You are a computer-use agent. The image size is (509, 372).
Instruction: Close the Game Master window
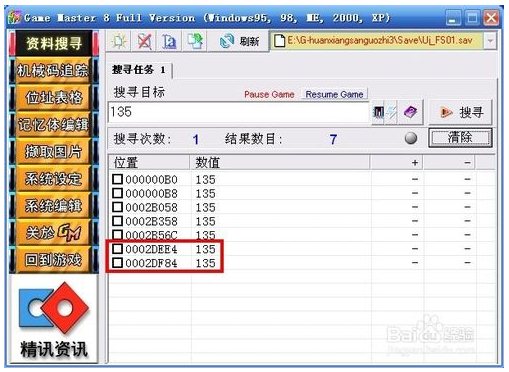coord(491,17)
